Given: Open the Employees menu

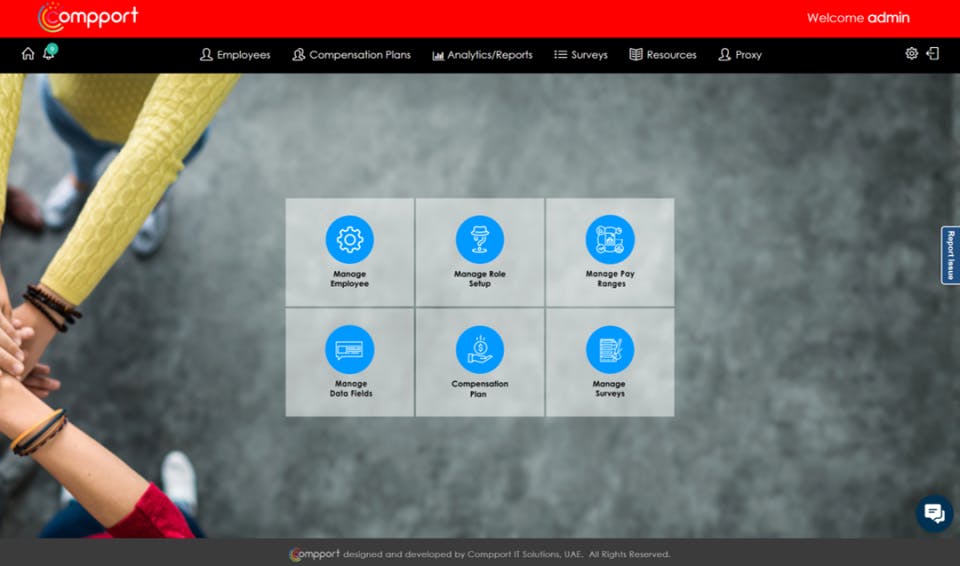Looking at the screenshot, I should (x=235, y=55).
